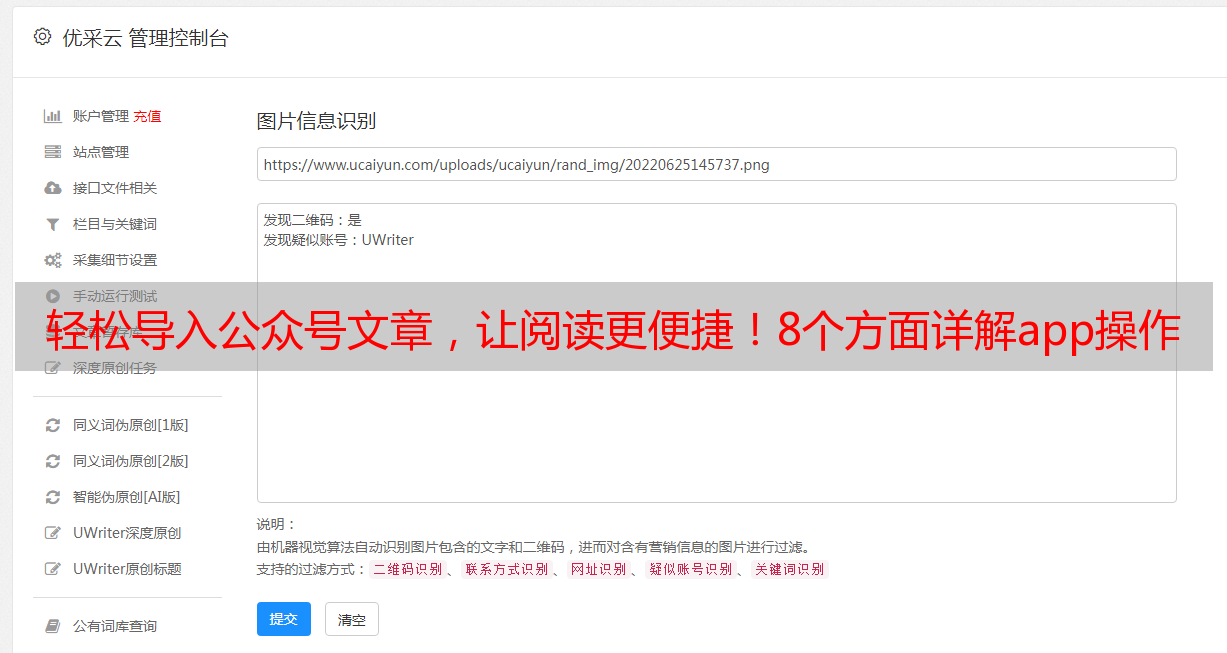Click the filter icon for 栏目与关键词

point(53,224)
